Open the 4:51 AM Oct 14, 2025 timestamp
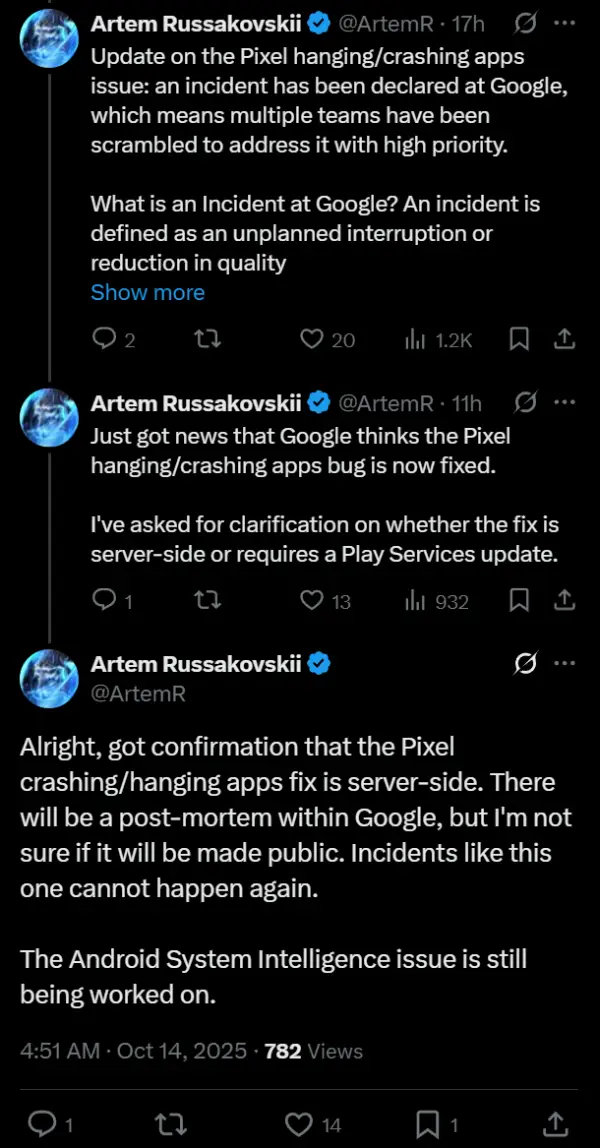The height and width of the screenshot is (1148, 600). point(136,1050)
